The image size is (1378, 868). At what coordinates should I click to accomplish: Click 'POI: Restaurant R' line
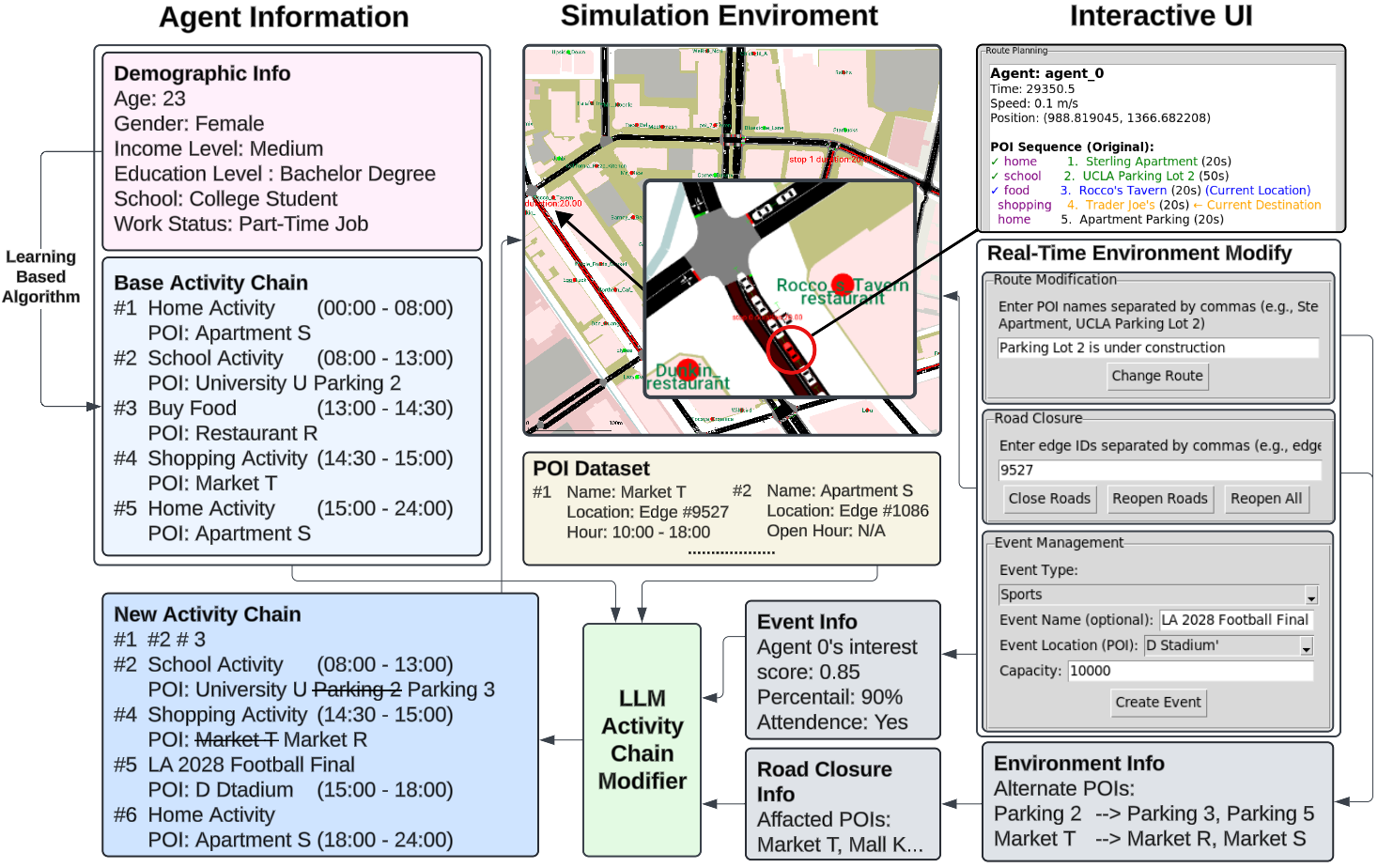coord(233,433)
